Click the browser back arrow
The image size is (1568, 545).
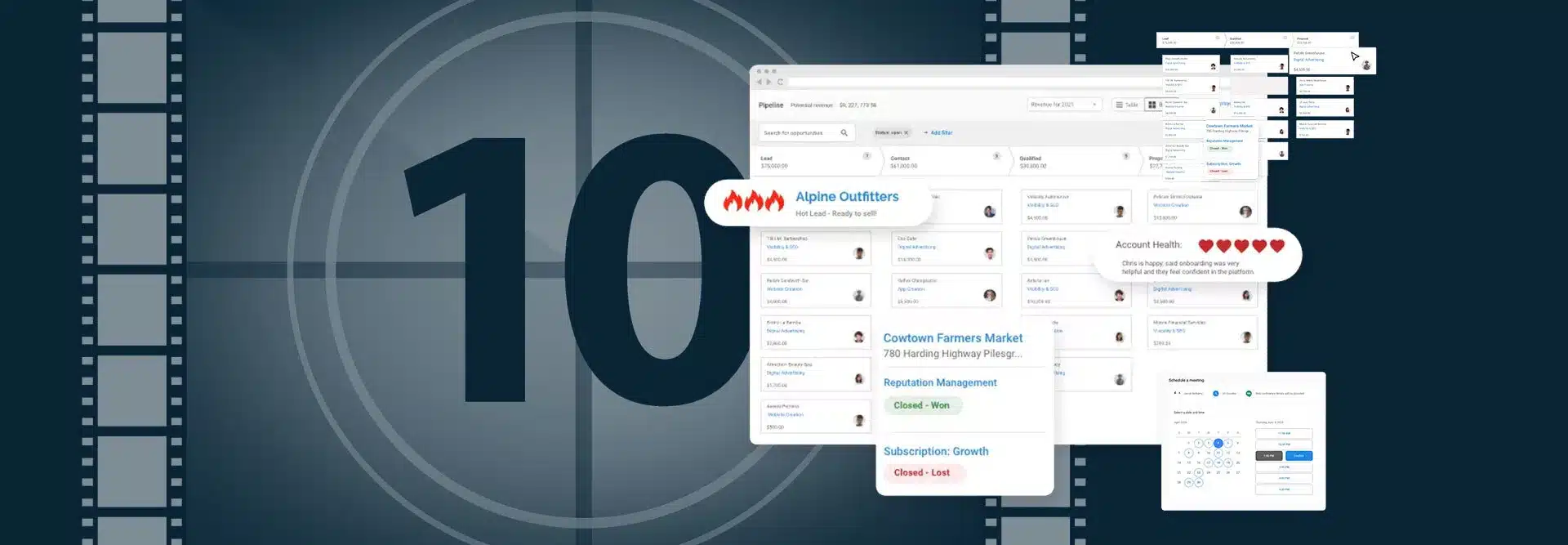click(759, 82)
